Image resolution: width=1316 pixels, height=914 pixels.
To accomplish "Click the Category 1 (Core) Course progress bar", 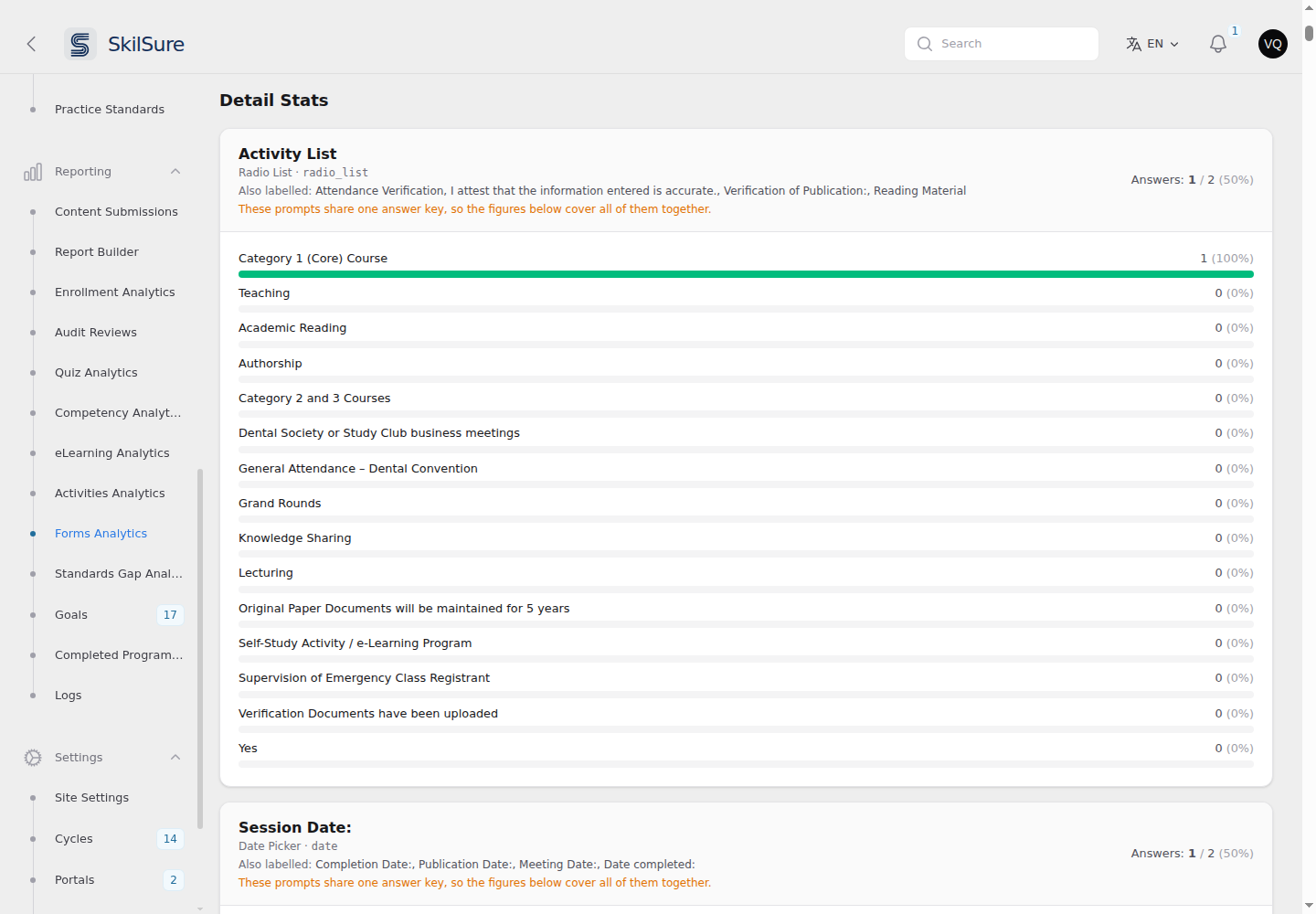I will 746,274.
